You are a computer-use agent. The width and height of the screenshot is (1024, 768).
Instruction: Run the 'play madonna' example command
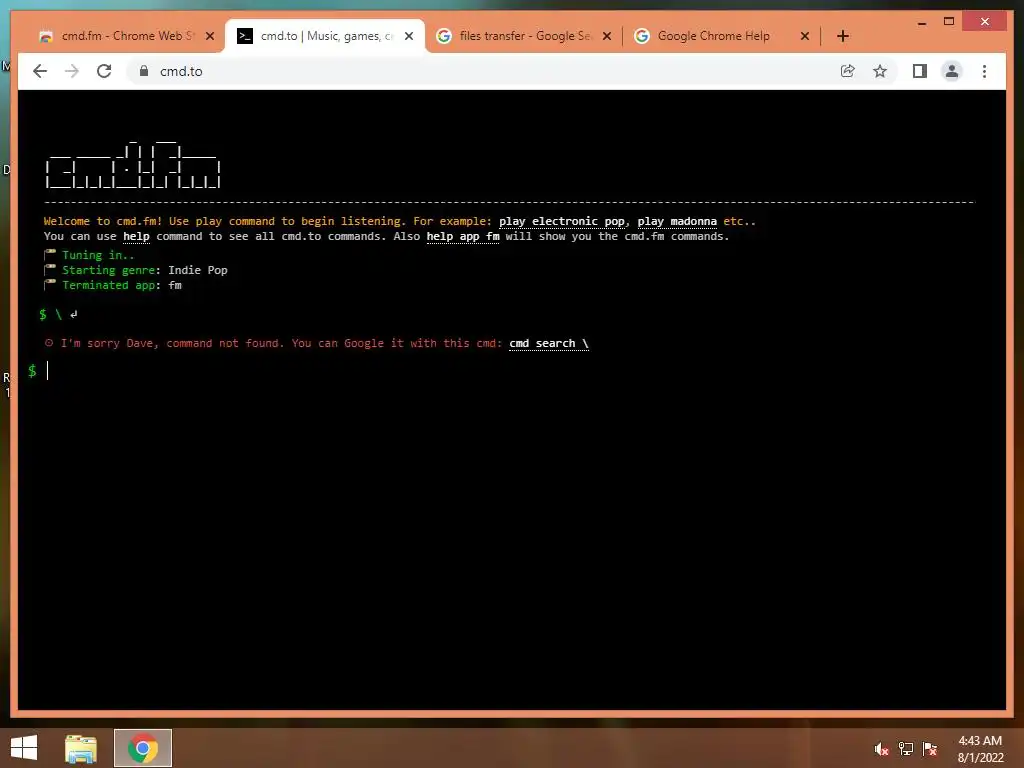(x=677, y=221)
